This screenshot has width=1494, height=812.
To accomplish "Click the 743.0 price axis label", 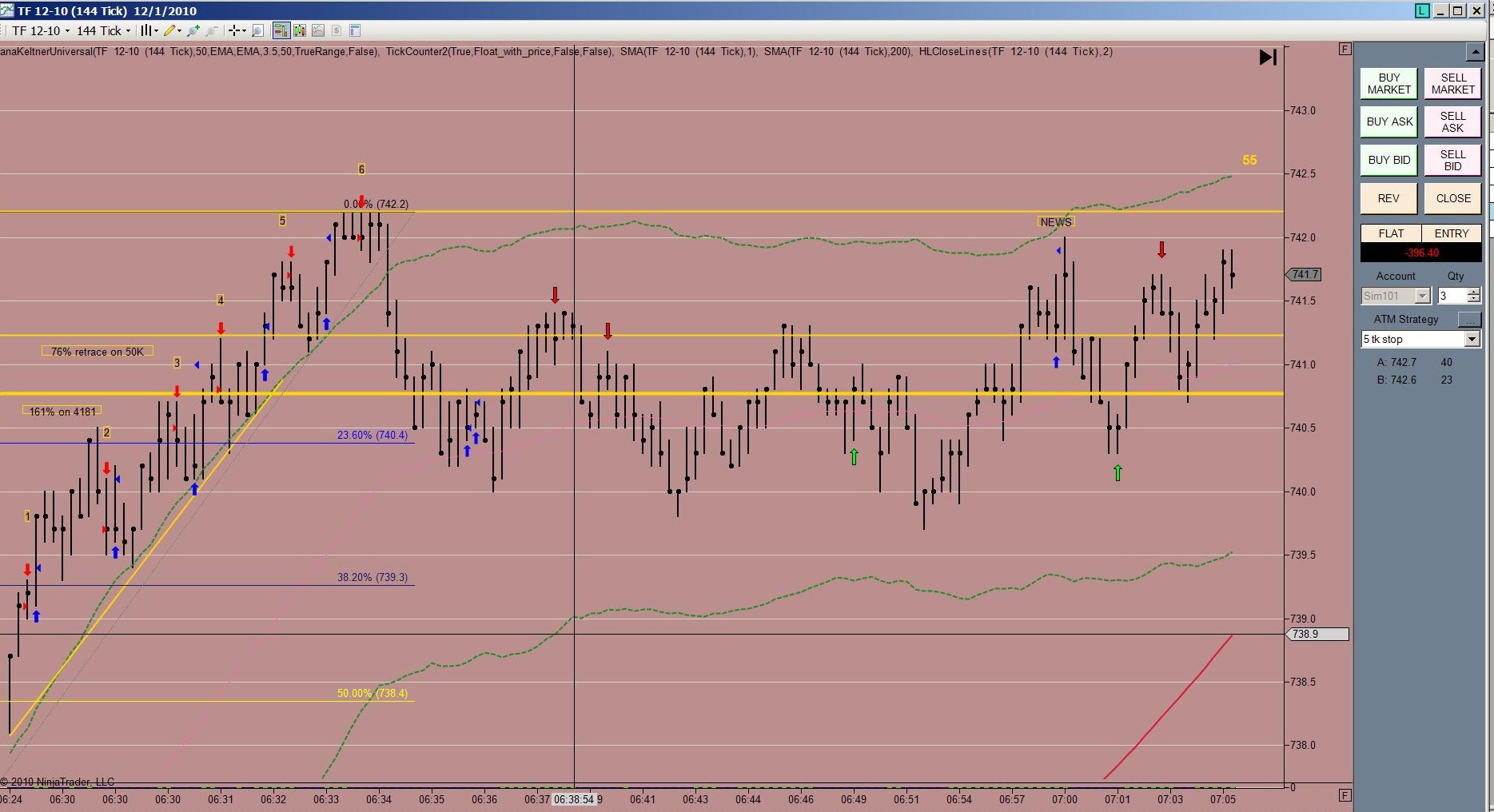I will coord(1303,110).
